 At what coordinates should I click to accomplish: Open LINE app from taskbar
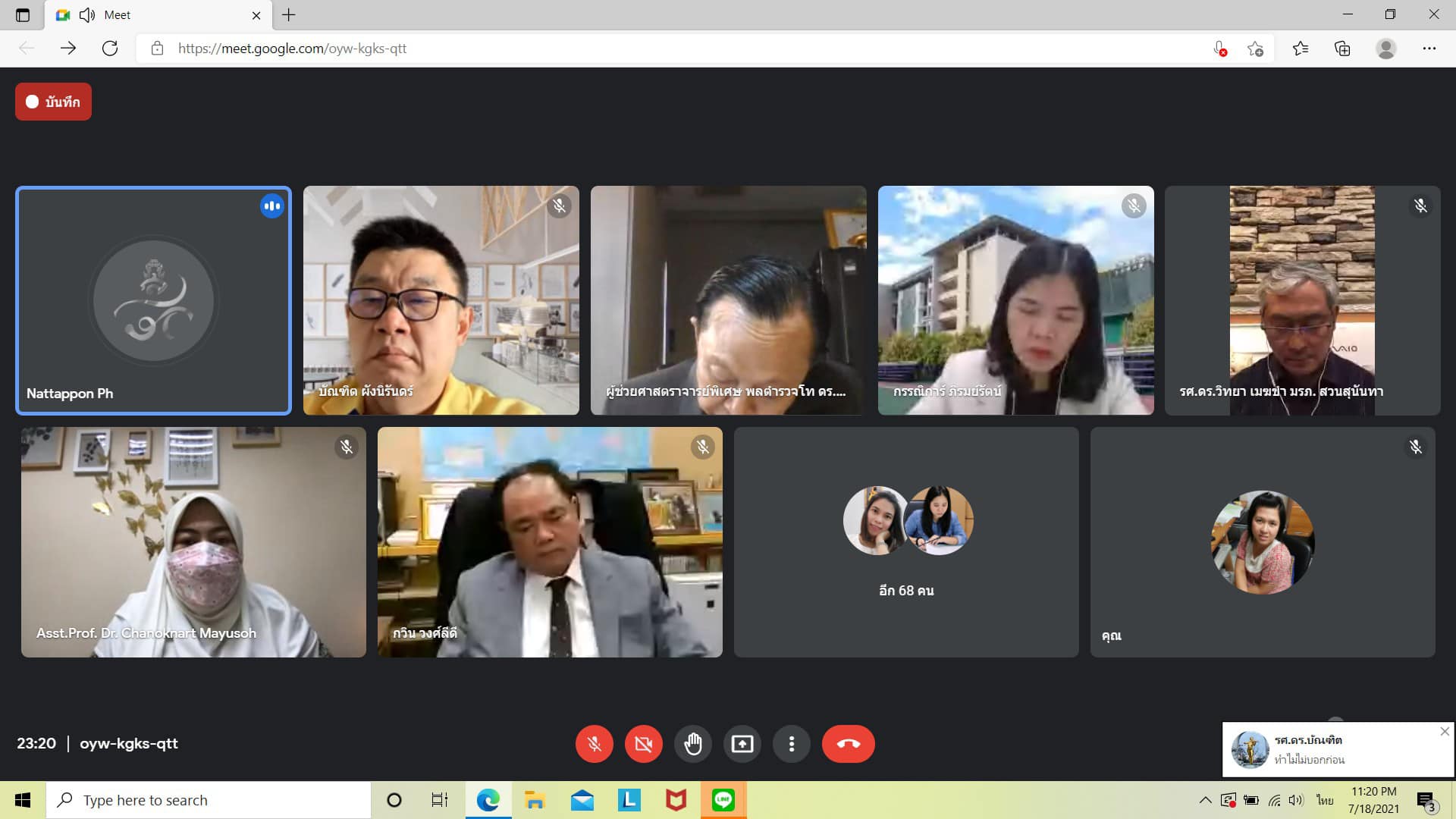[x=723, y=800]
